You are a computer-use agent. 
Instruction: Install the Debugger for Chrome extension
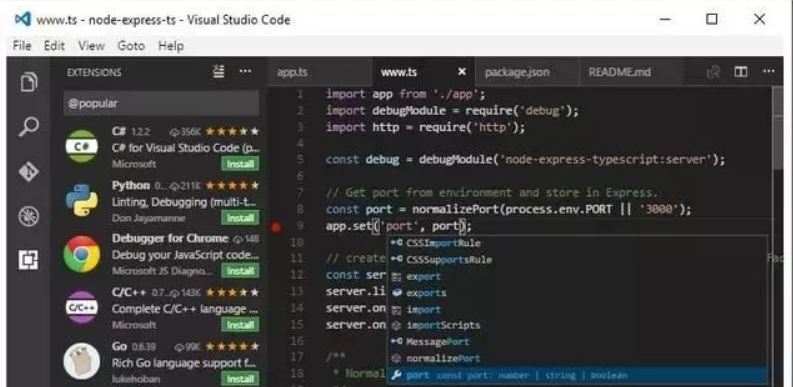pos(240,271)
